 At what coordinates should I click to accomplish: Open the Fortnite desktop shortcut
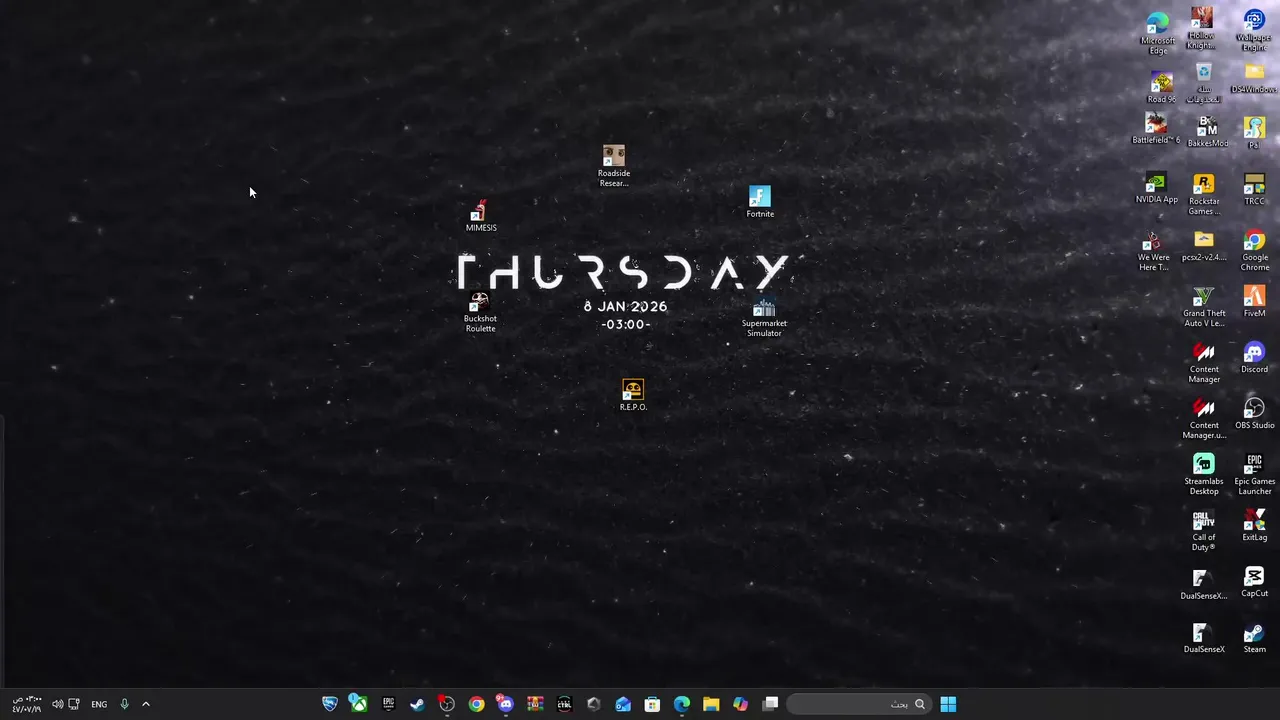760,201
